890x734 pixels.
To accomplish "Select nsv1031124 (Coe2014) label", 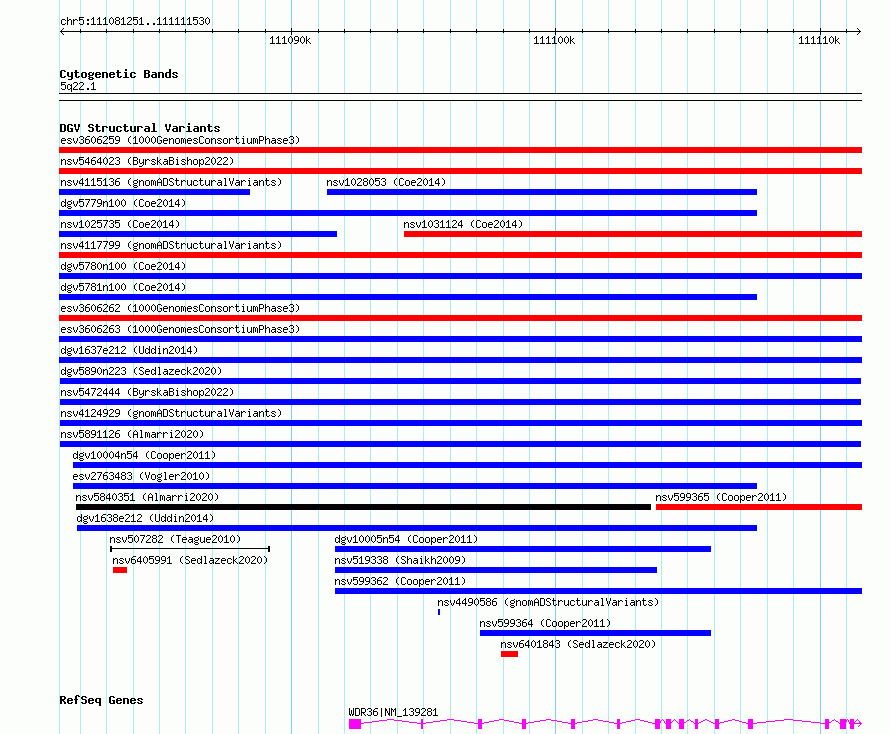I will click(x=463, y=224).
